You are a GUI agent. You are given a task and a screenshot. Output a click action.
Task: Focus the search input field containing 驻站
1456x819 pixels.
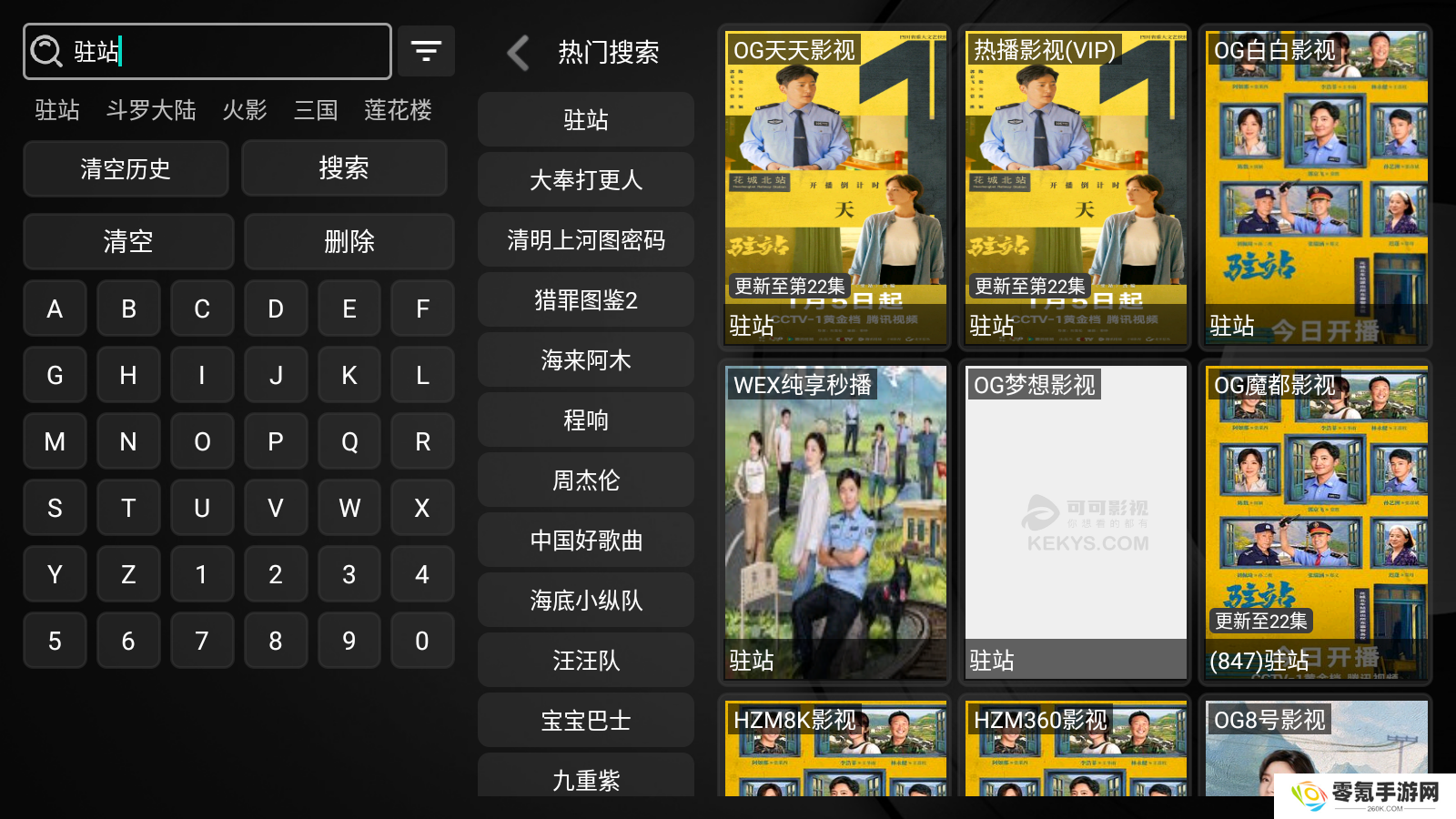point(207,52)
